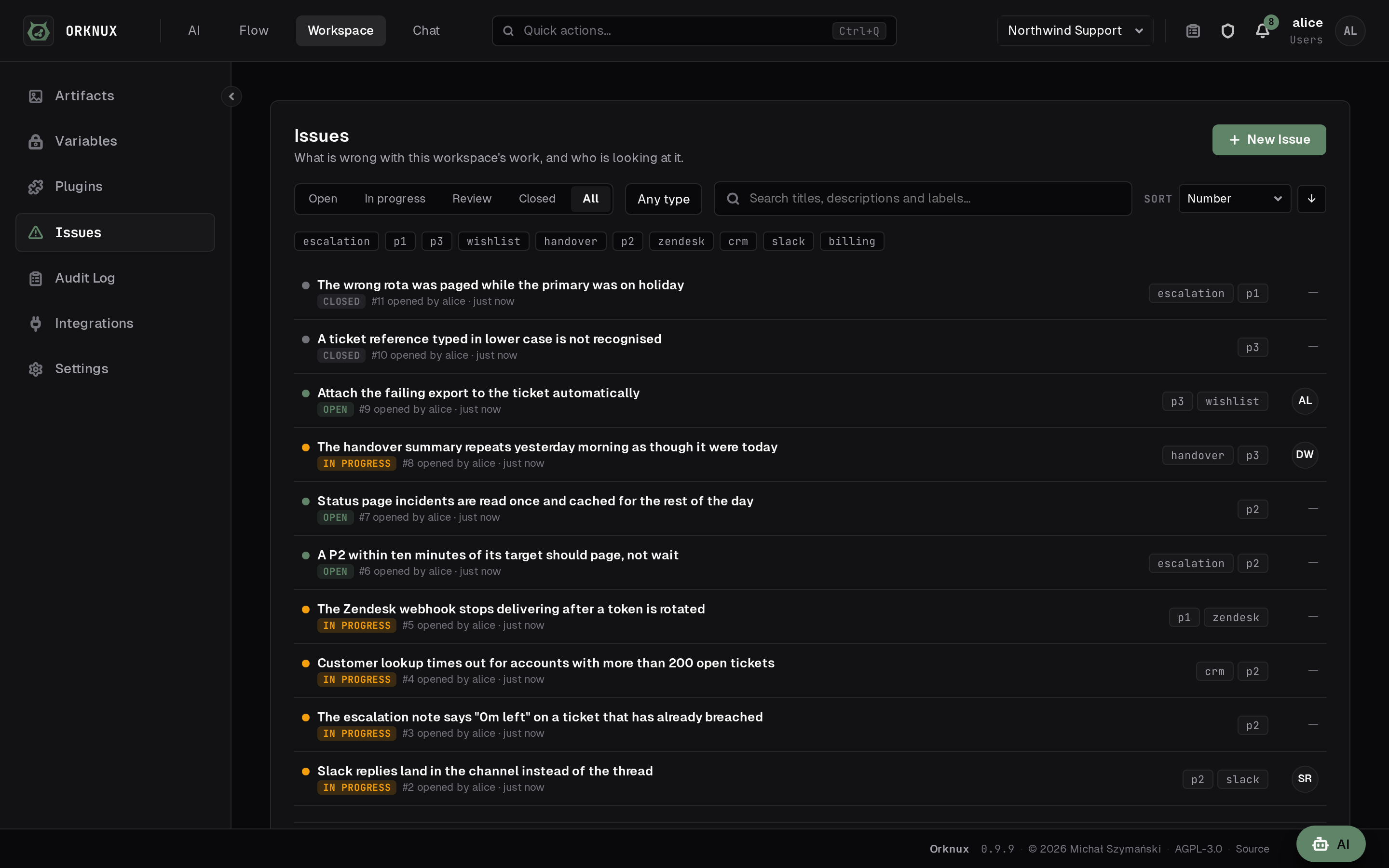Image resolution: width=1389 pixels, height=868 pixels.
Task: Open Settings in the sidebar
Action: pyautogui.click(x=115, y=368)
